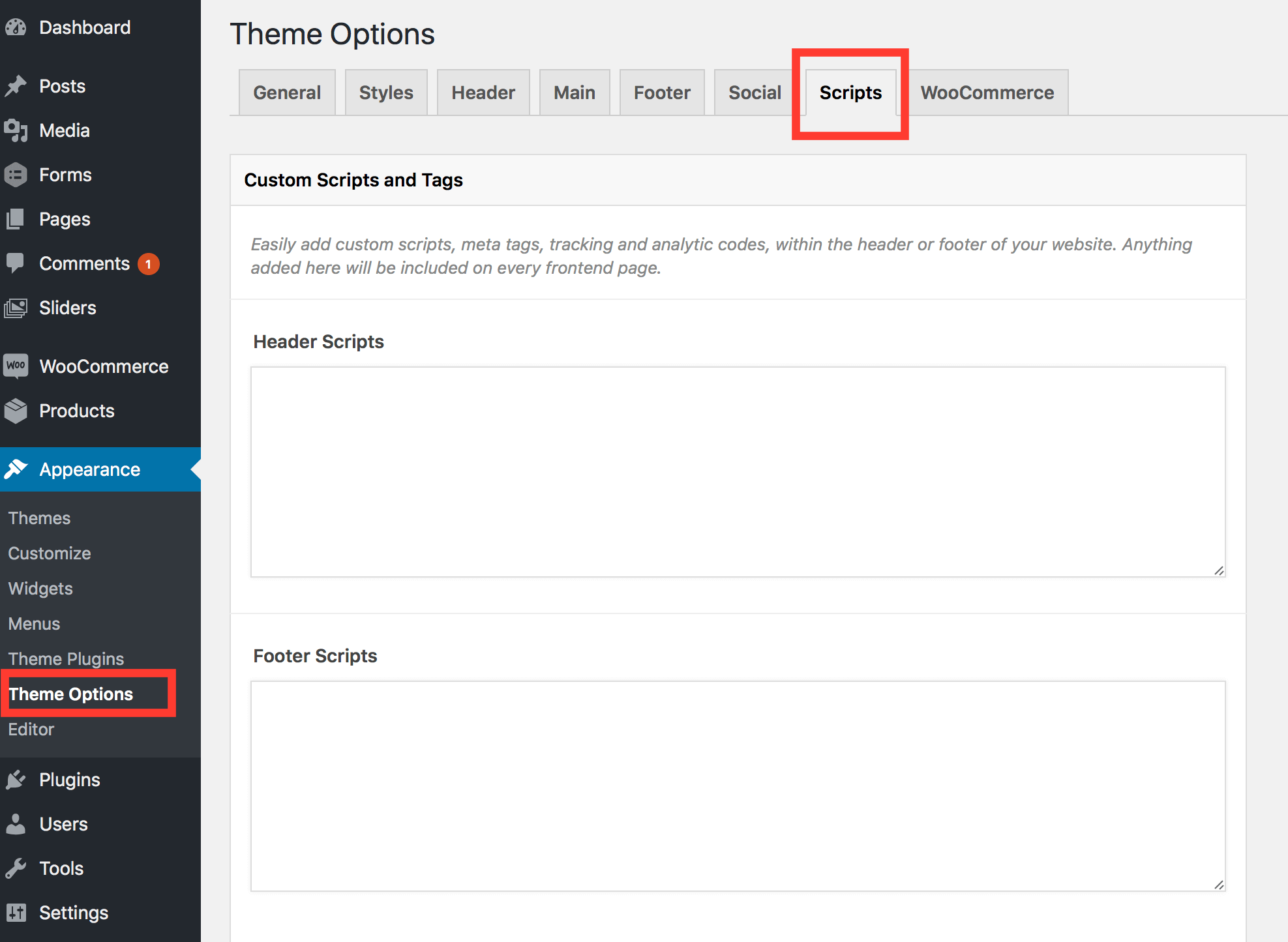The height and width of the screenshot is (942, 1288).
Task: Open Theme Plugins submenu link
Action: click(66, 659)
